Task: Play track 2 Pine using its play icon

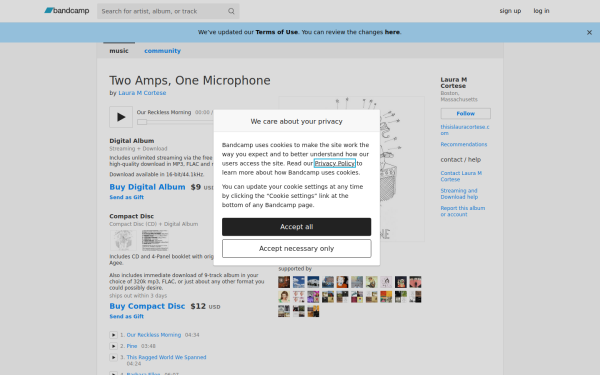Action: [113, 346]
